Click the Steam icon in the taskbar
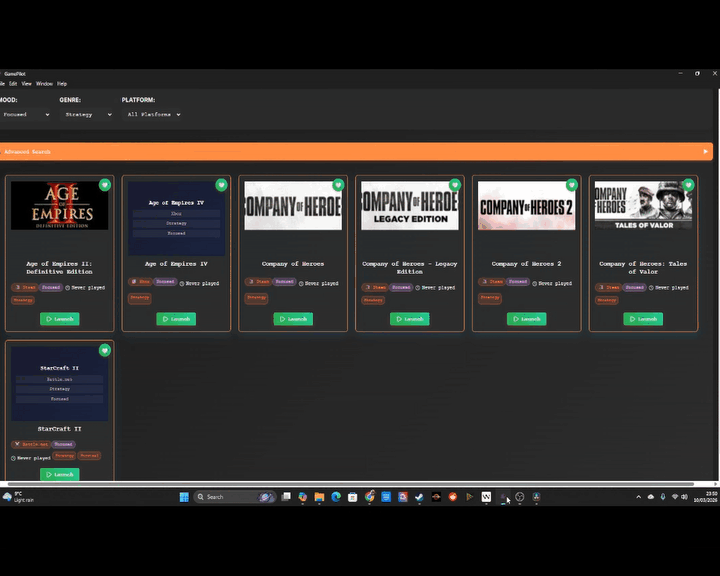720x576 pixels. pyautogui.click(x=419, y=497)
